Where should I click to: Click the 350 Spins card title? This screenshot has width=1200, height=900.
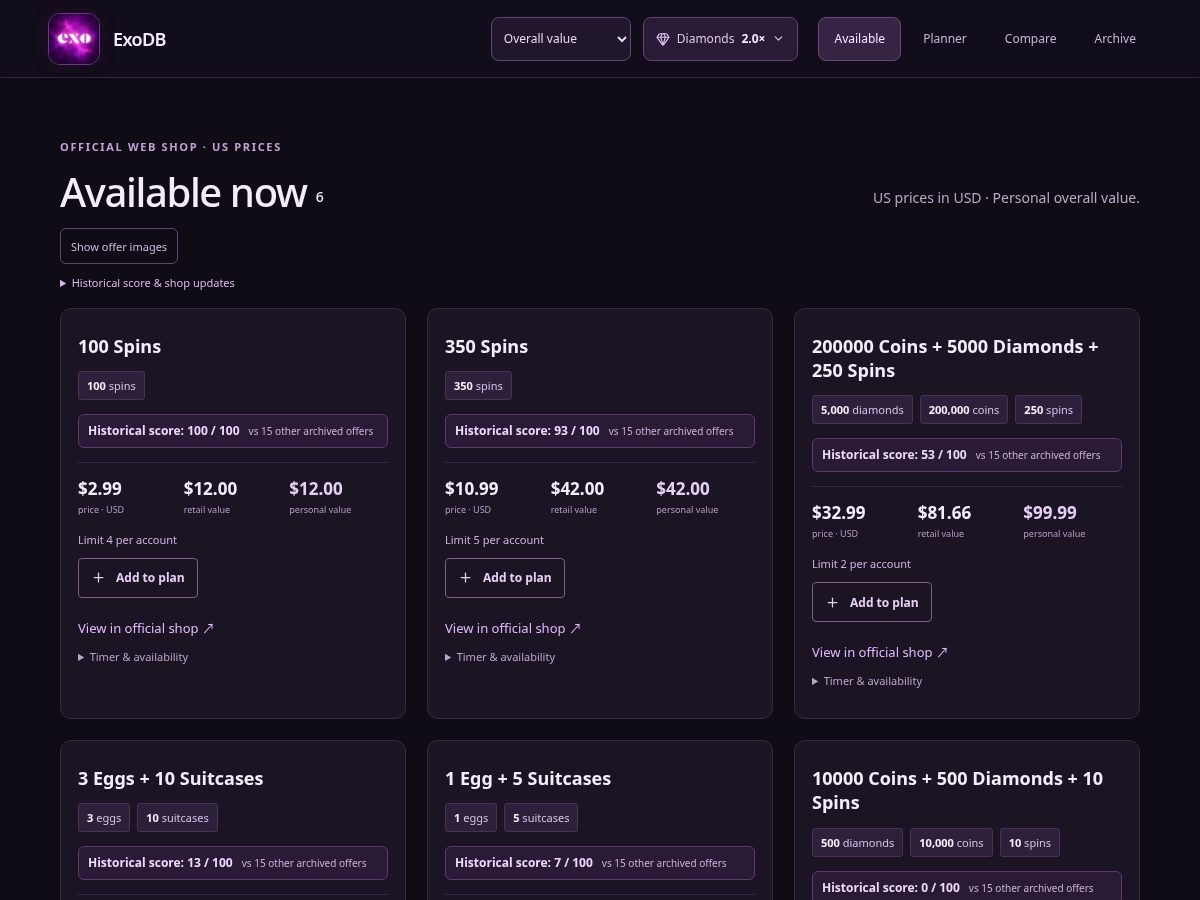[x=487, y=347]
